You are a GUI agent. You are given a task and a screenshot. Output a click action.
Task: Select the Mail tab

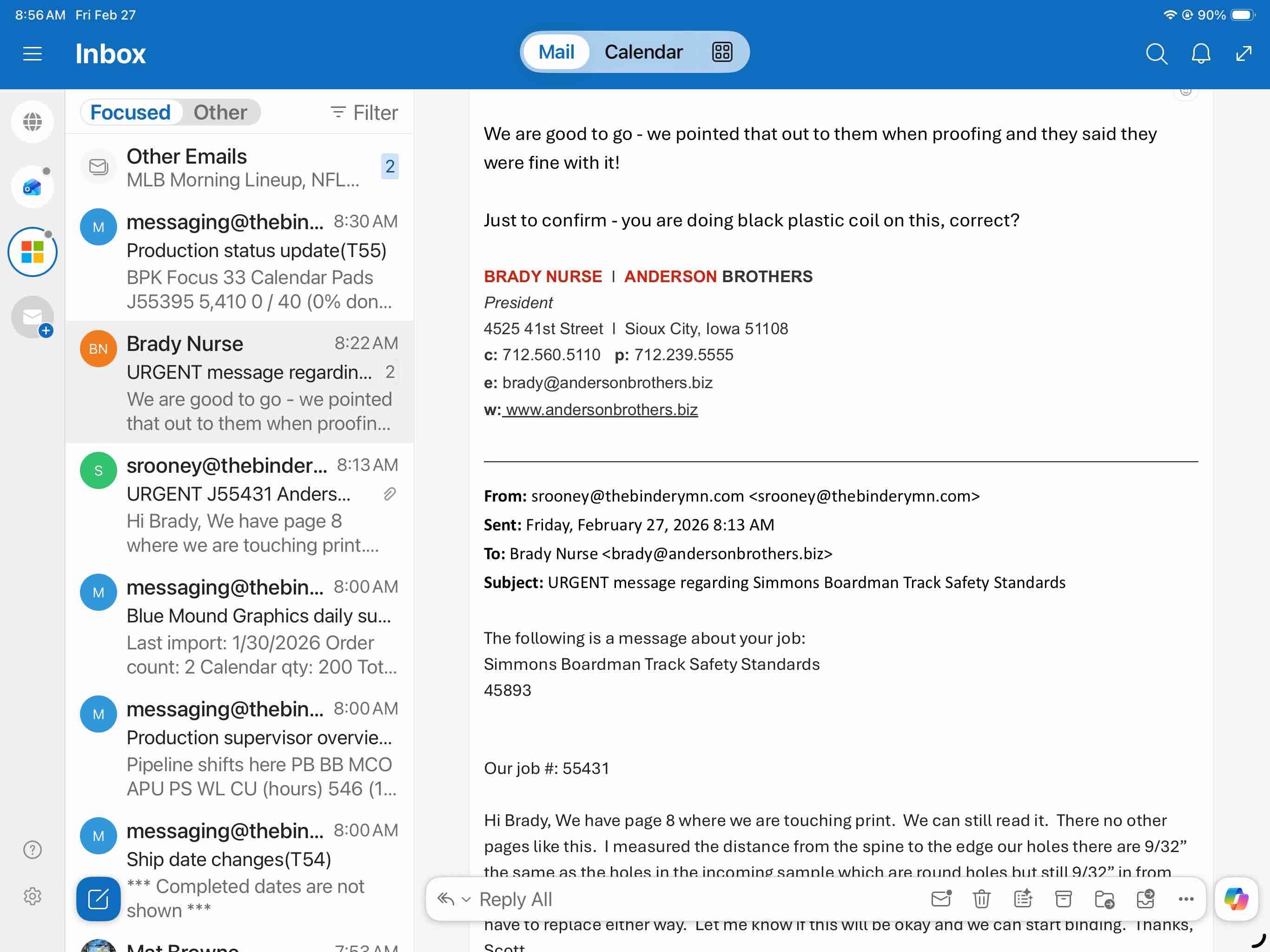[556, 52]
